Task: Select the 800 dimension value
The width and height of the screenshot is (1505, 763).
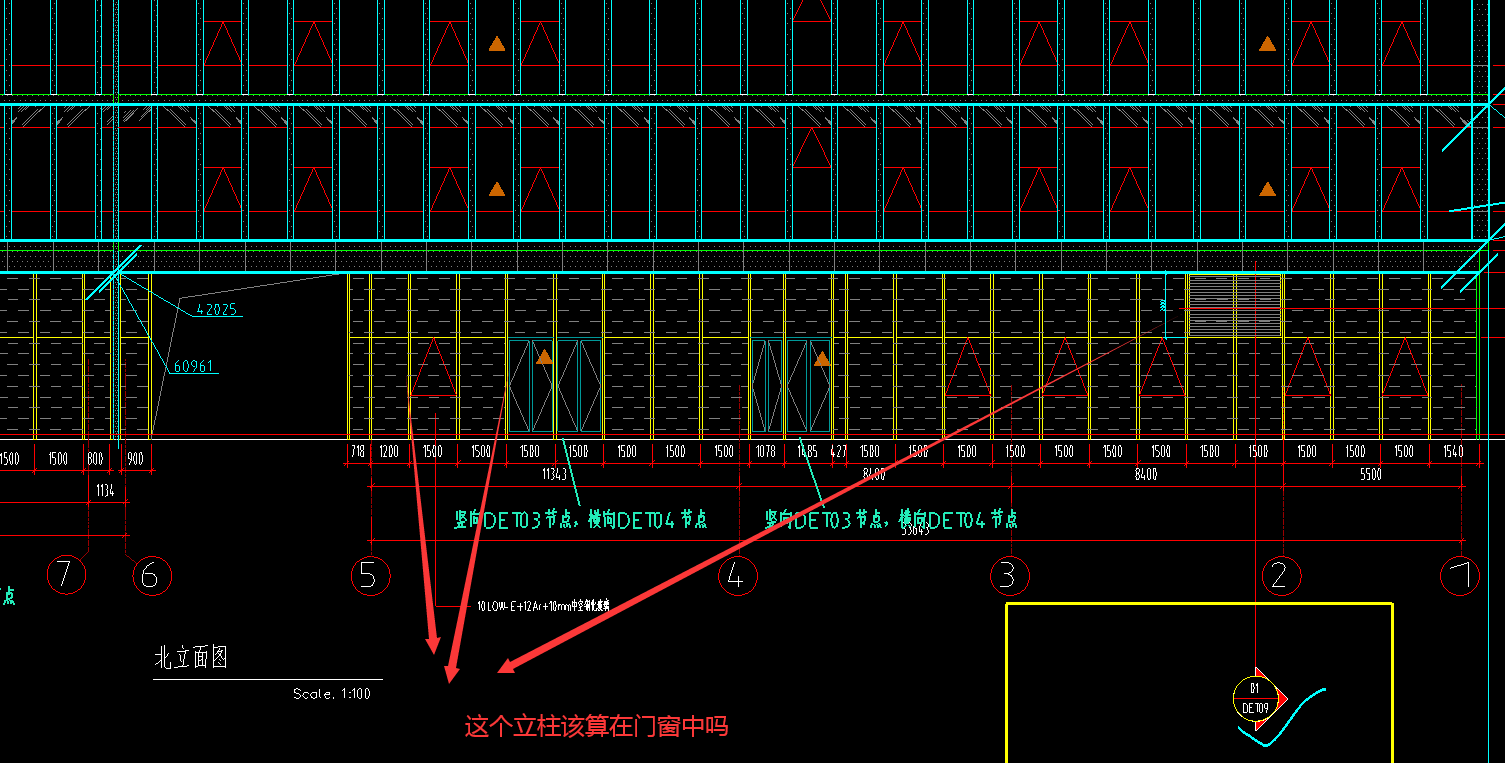Action: 95,459
